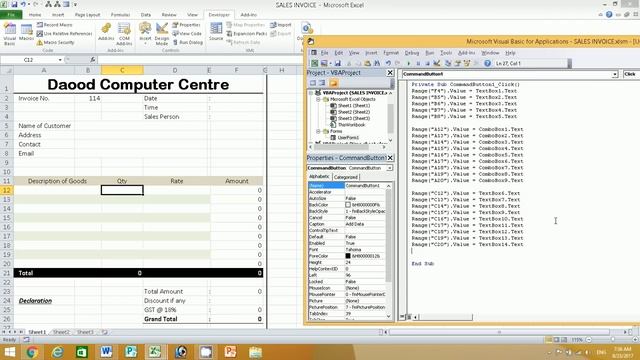Screen dimensions: 640x360
Task: Open the Debug menu in VBA editor
Action: (x=412, y=53)
